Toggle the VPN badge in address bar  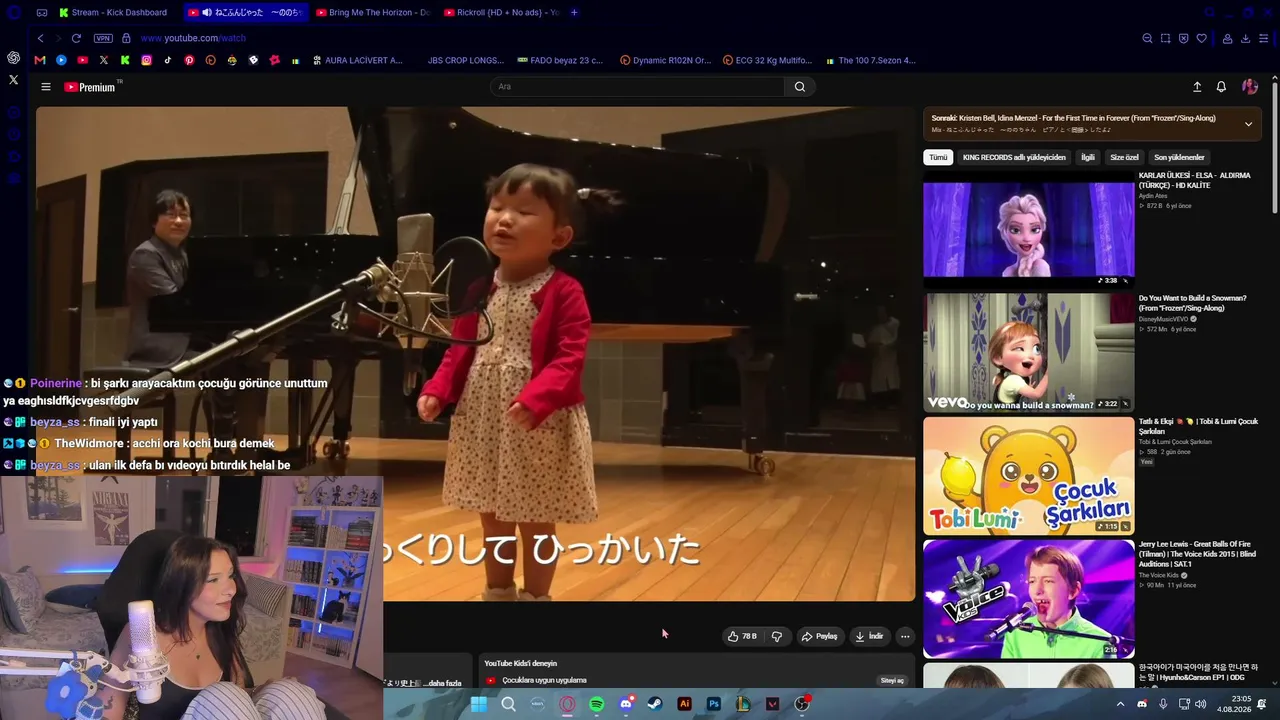[x=103, y=38]
